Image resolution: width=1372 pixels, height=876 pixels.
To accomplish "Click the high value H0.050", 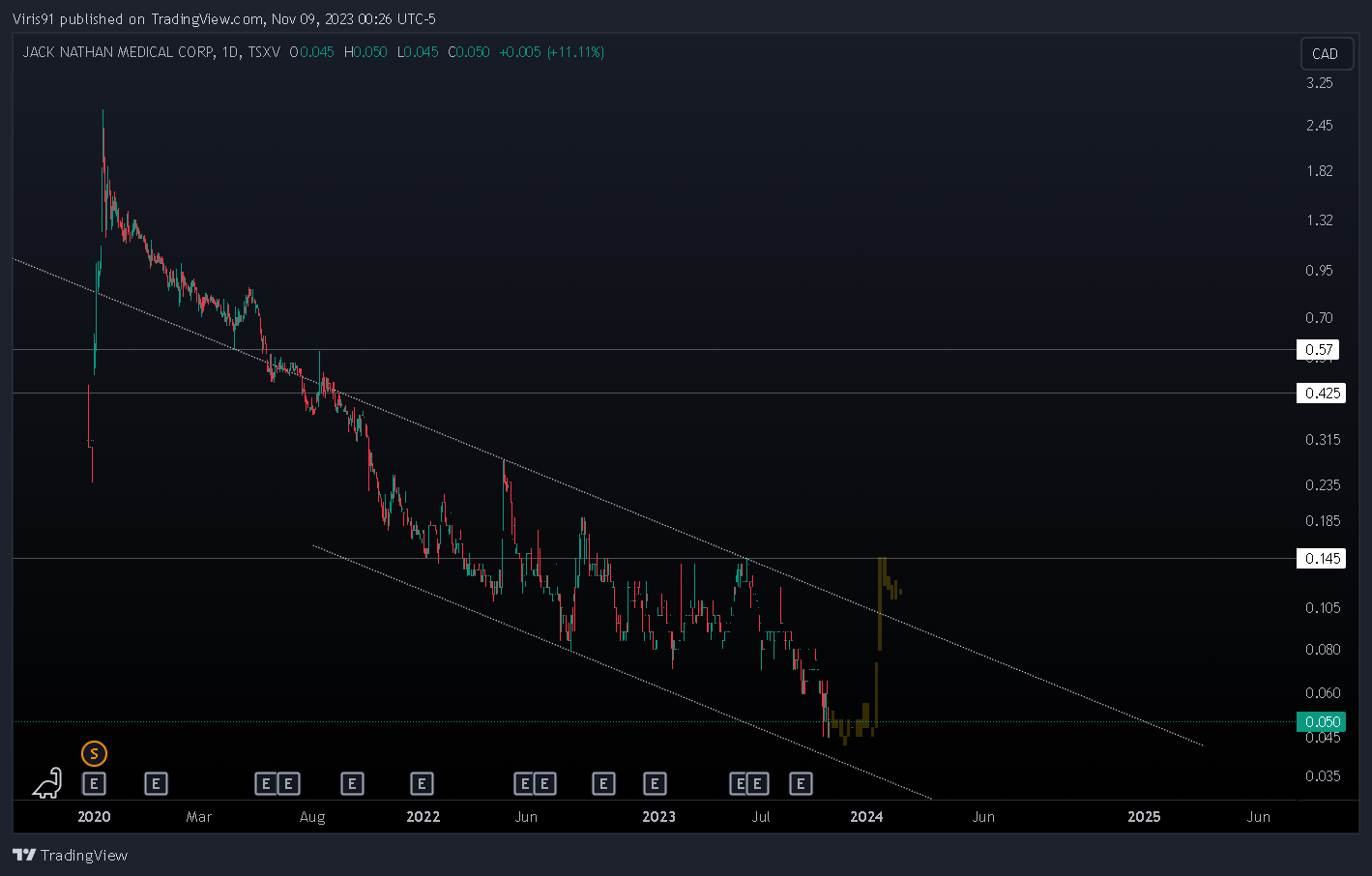I will [365, 52].
